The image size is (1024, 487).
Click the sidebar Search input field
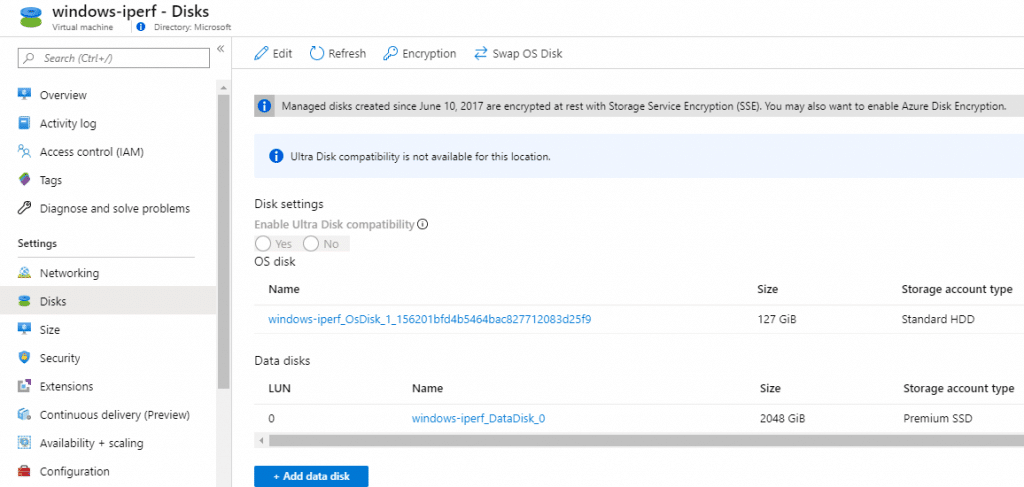(x=114, y=58)
